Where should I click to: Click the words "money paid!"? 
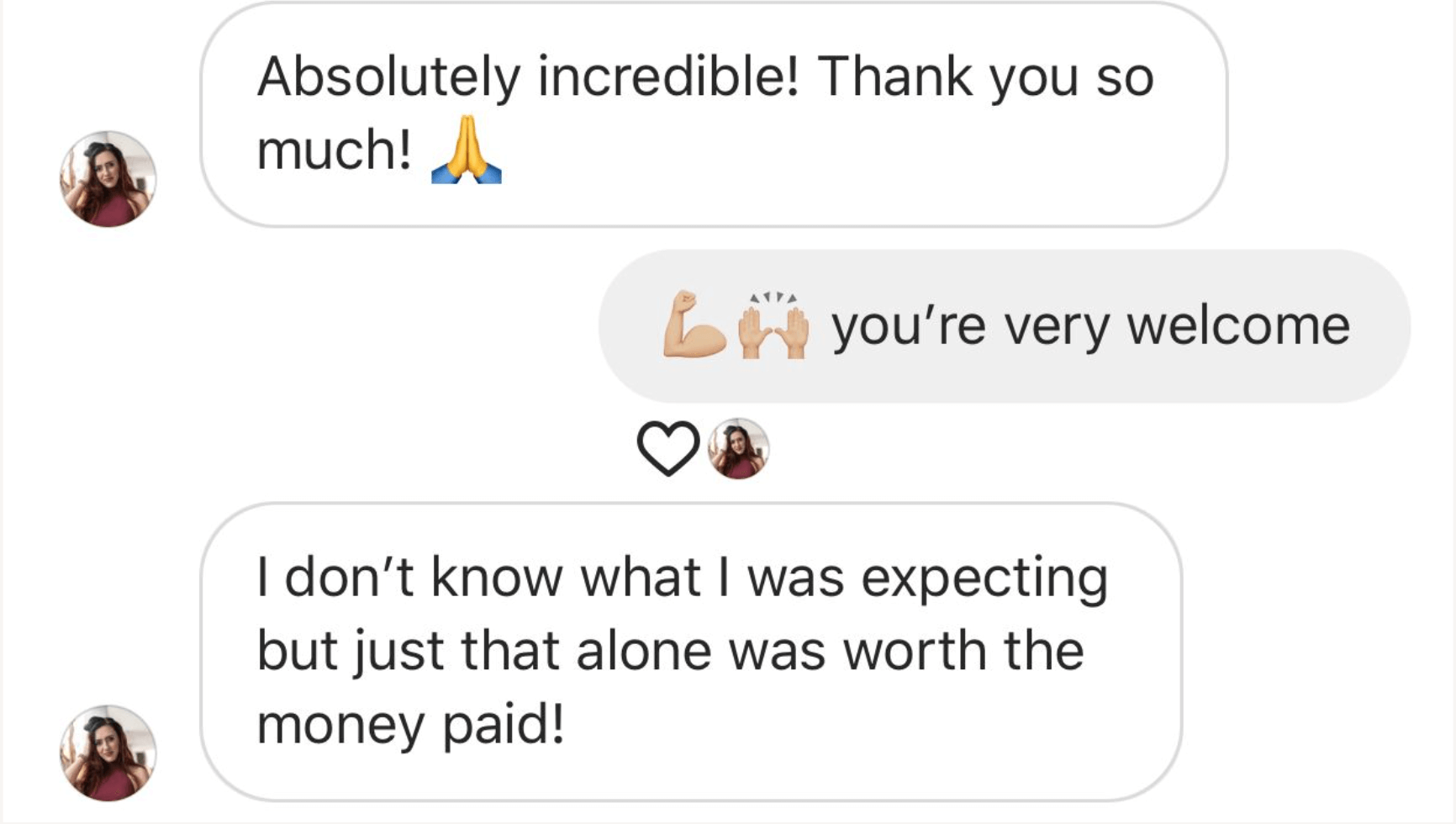410,725
